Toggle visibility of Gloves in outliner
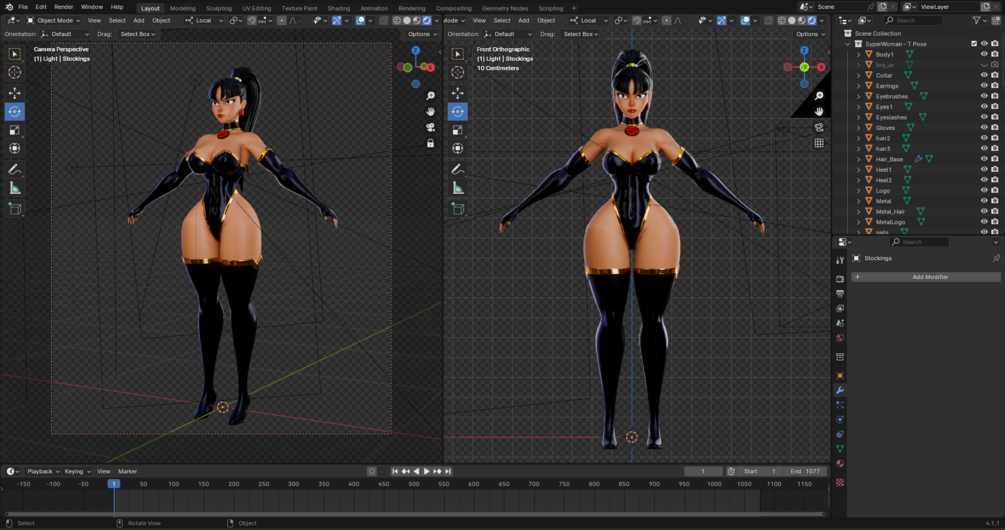The height and width of the screenshot is (530, 1005). pyautogui.click(x=984, y=128)
